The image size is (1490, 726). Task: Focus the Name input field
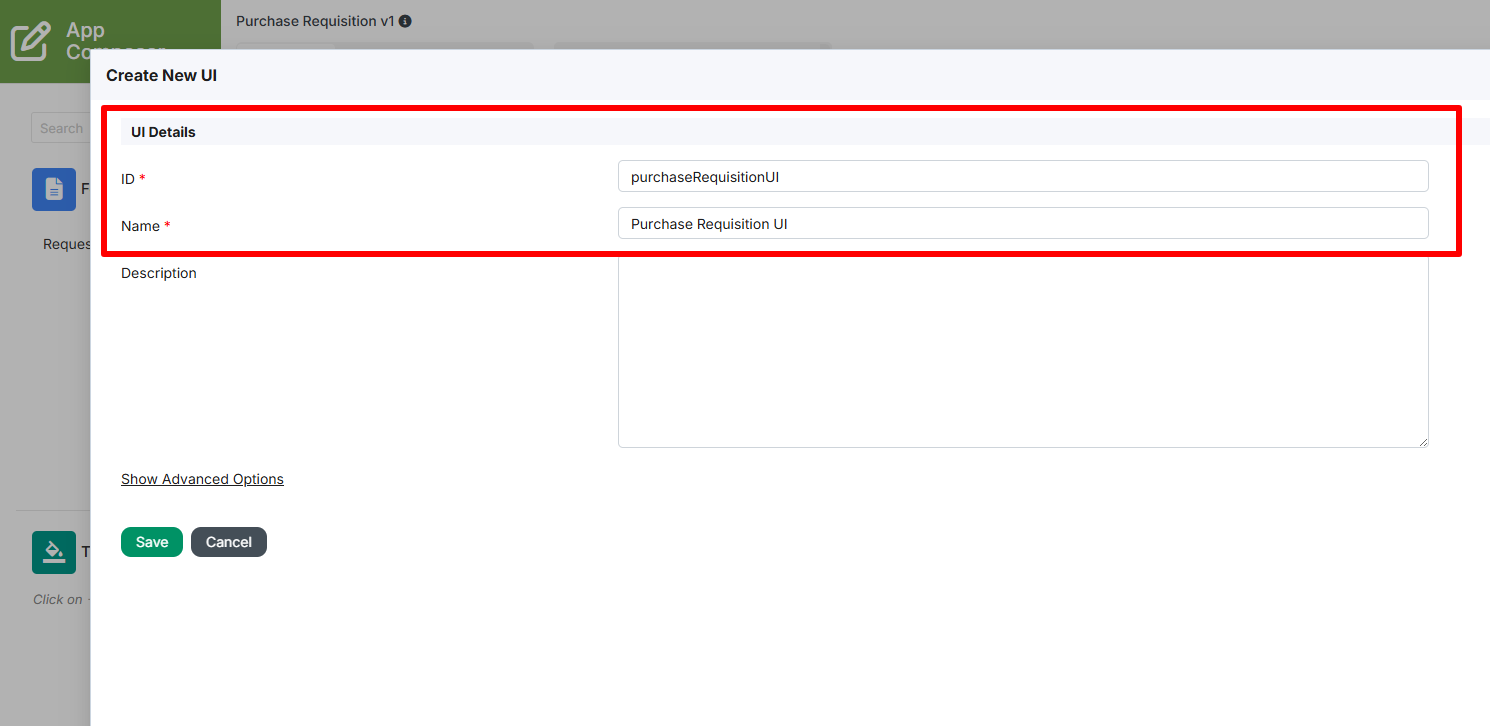click(1023, 223)
